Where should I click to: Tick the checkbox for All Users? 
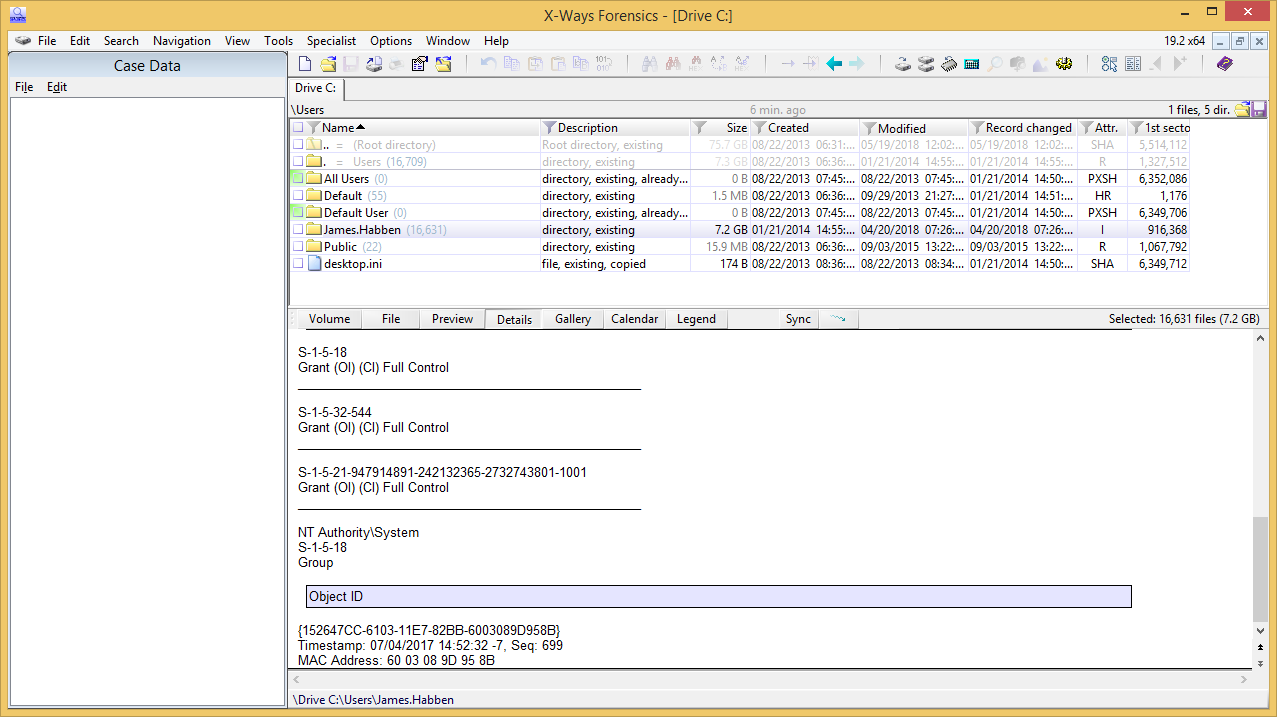298,179
